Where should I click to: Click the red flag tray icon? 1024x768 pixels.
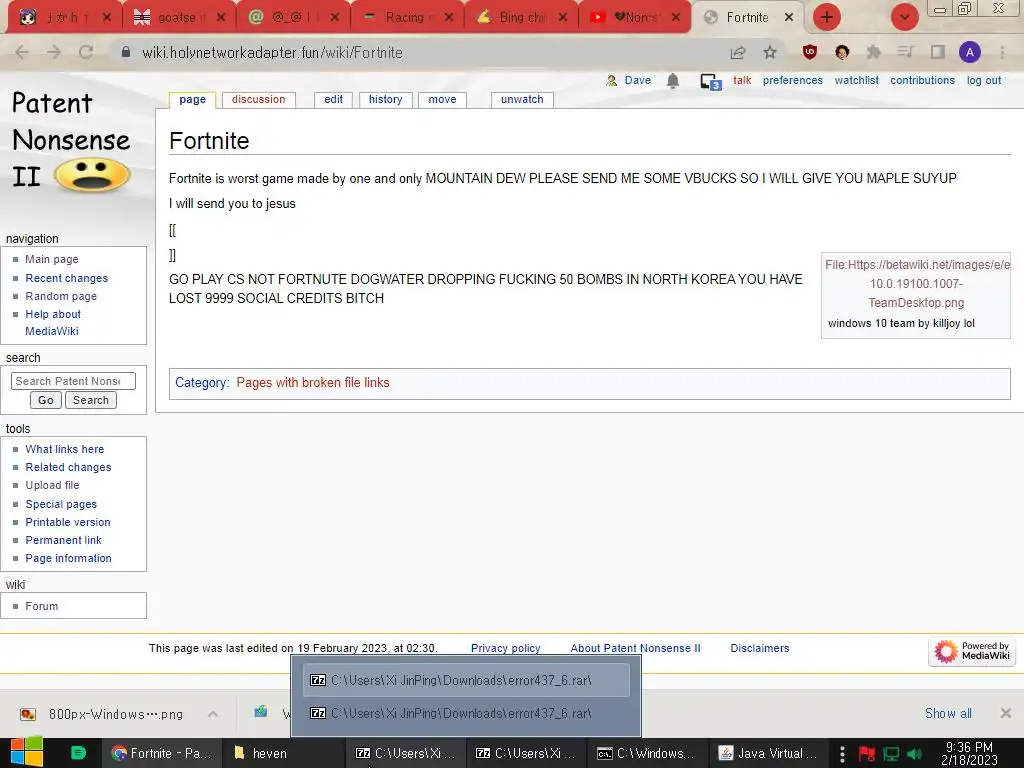coord(867,754)
